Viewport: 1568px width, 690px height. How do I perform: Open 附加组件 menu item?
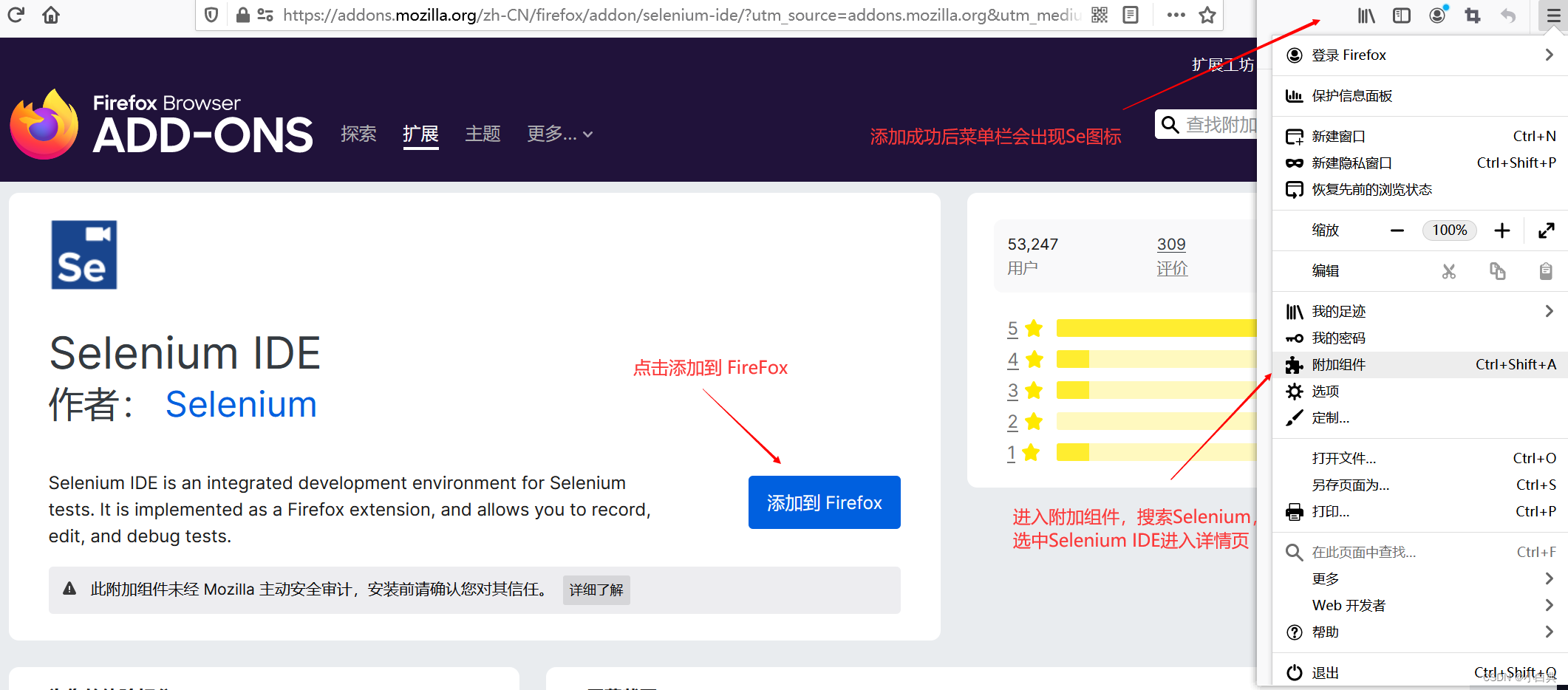1419,365
